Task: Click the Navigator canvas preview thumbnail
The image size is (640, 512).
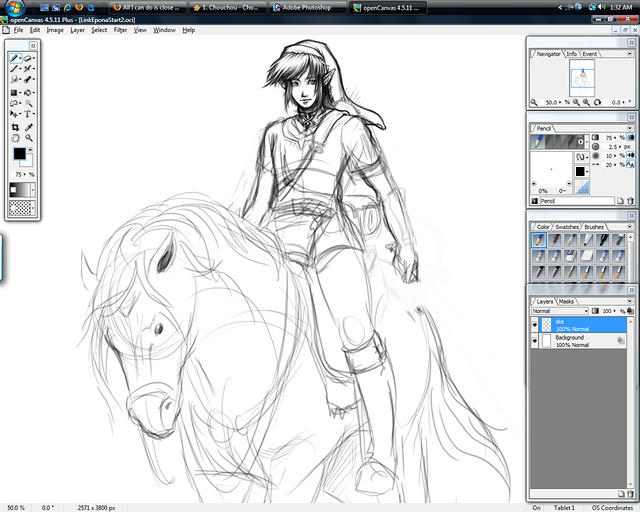Action: click(582, 78)
